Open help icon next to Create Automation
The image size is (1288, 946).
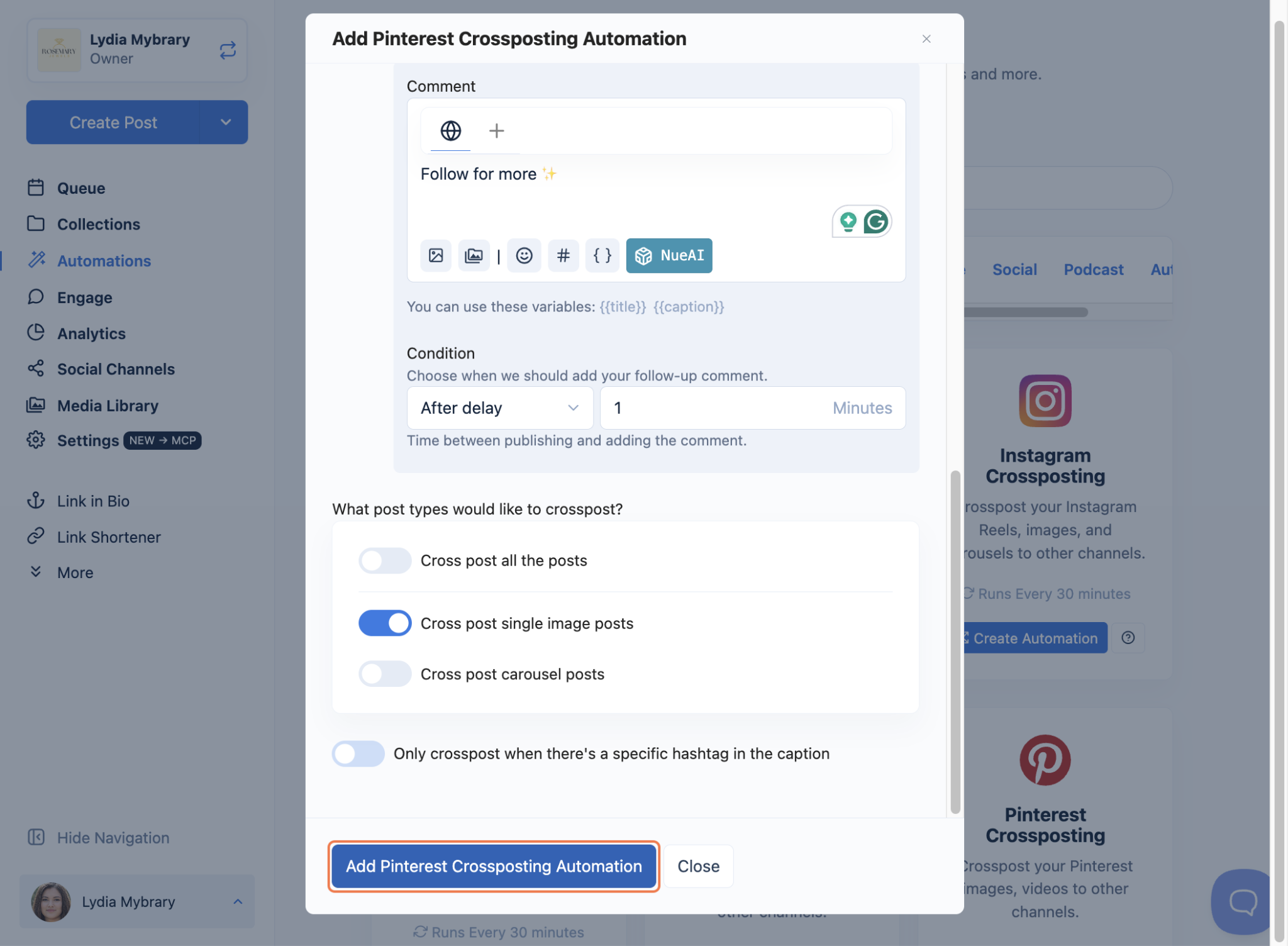pos(1128,638)
